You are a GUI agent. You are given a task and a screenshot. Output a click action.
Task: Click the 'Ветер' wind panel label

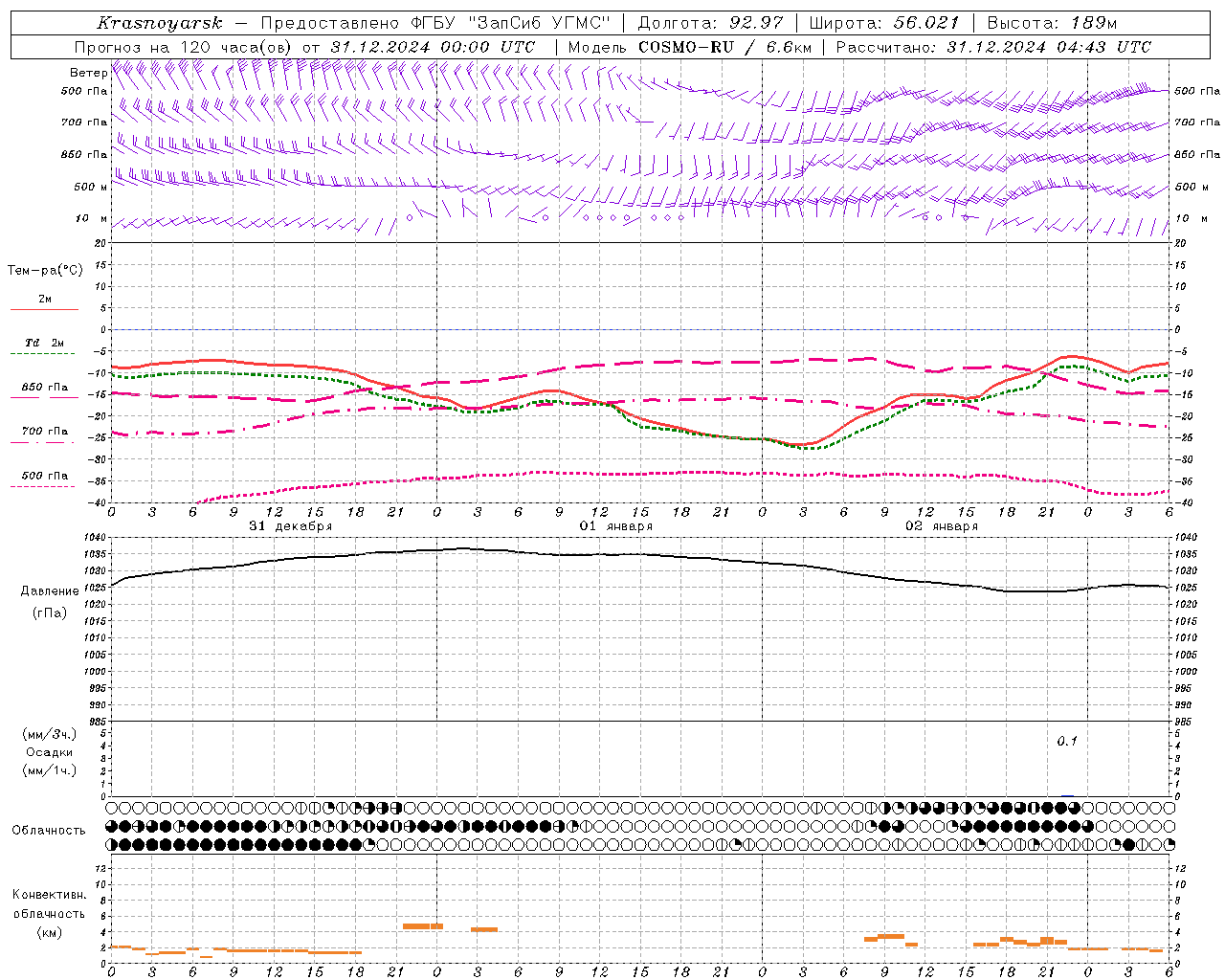coord(88,73)
